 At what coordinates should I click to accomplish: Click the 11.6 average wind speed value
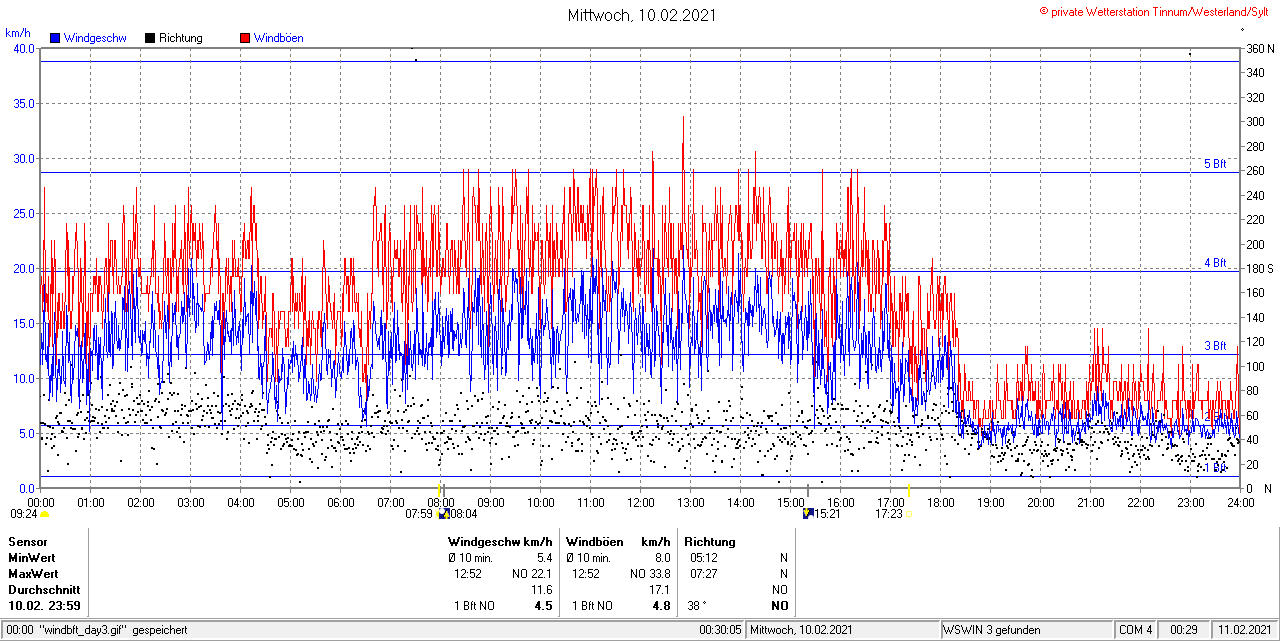(x=542, y=589)
